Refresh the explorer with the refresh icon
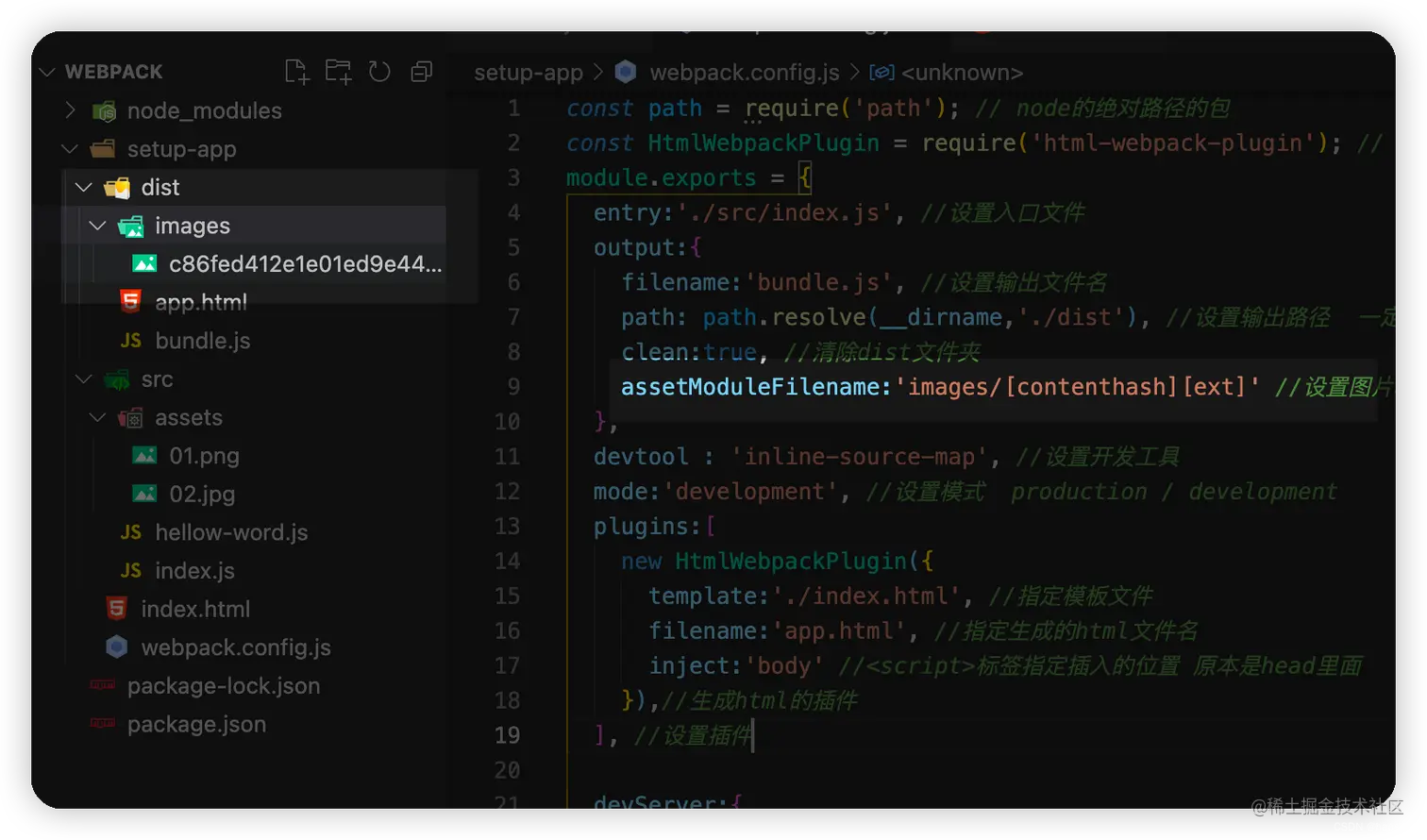1427x840 pixels. [379, 72]
